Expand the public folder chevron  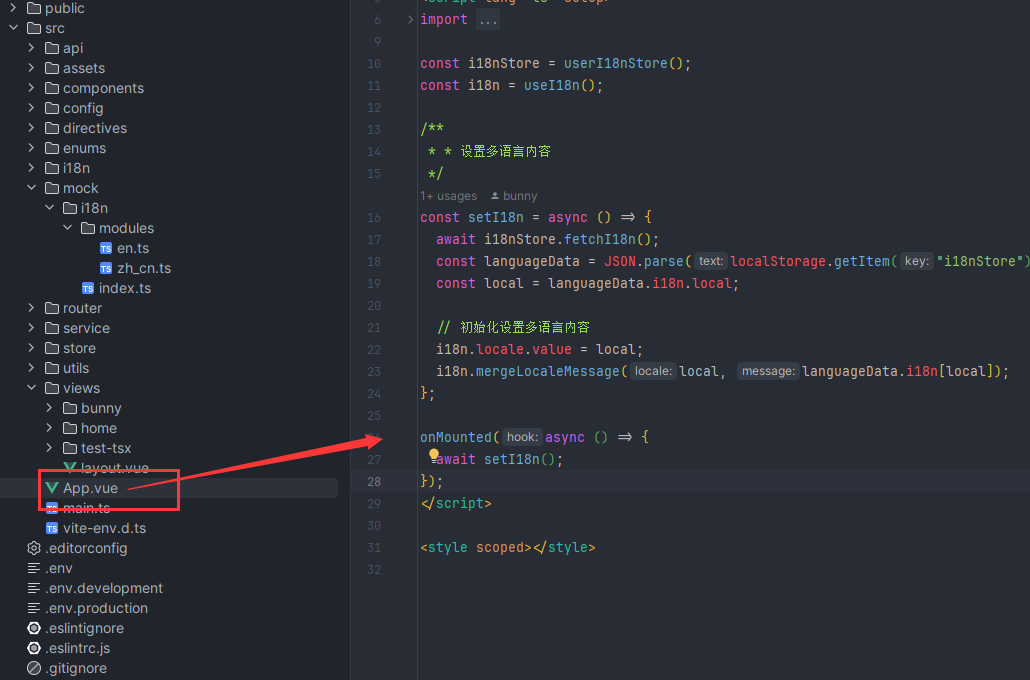13,8
